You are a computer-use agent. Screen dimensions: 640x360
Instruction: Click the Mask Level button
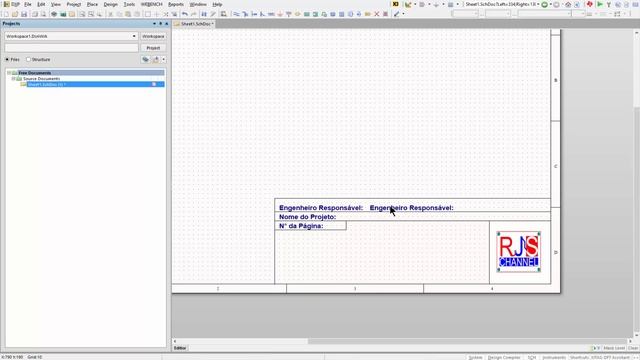click(x=614, y=348)
